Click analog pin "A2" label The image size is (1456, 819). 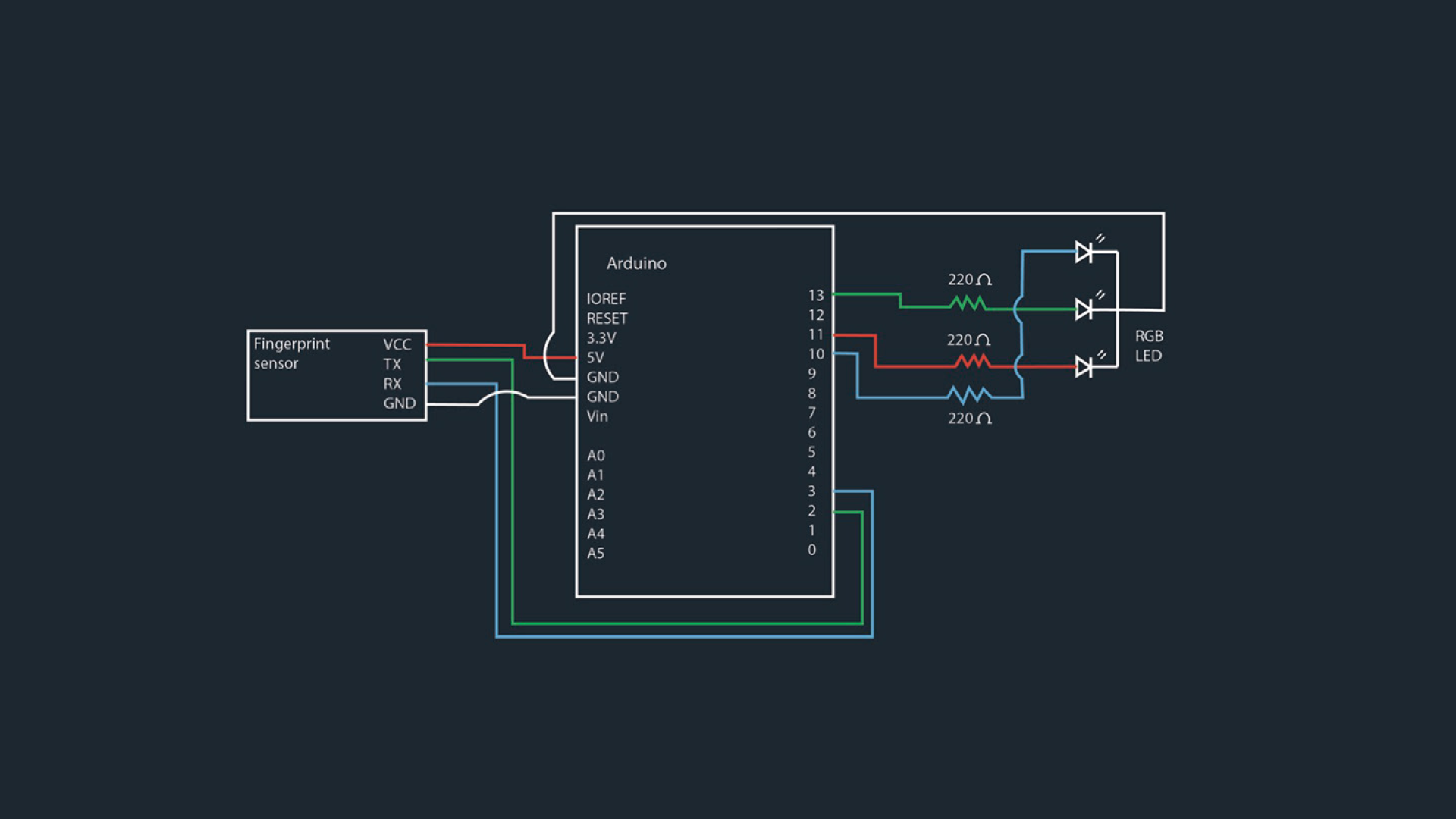point(595,495)
